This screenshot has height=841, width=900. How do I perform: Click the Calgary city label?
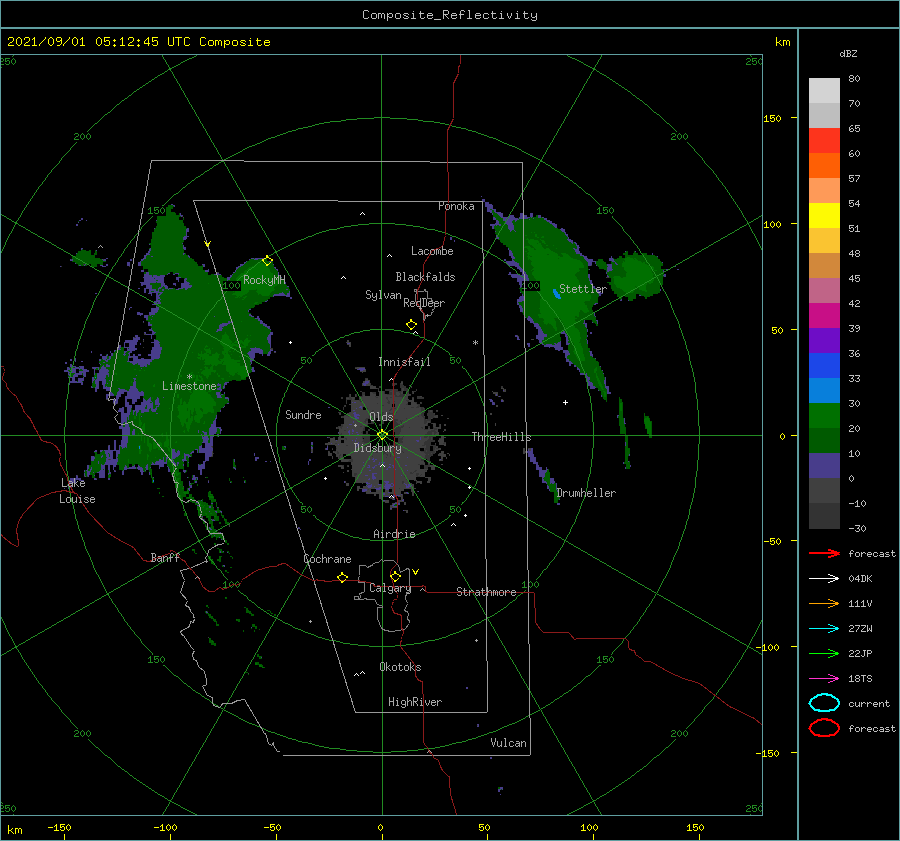pos(390,588)
